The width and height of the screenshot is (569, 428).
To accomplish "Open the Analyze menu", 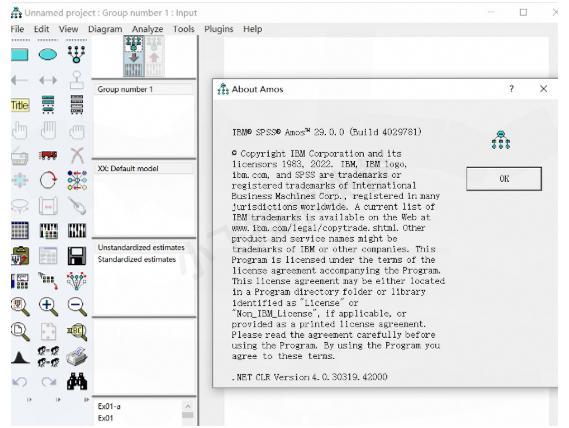I will 147,29.
